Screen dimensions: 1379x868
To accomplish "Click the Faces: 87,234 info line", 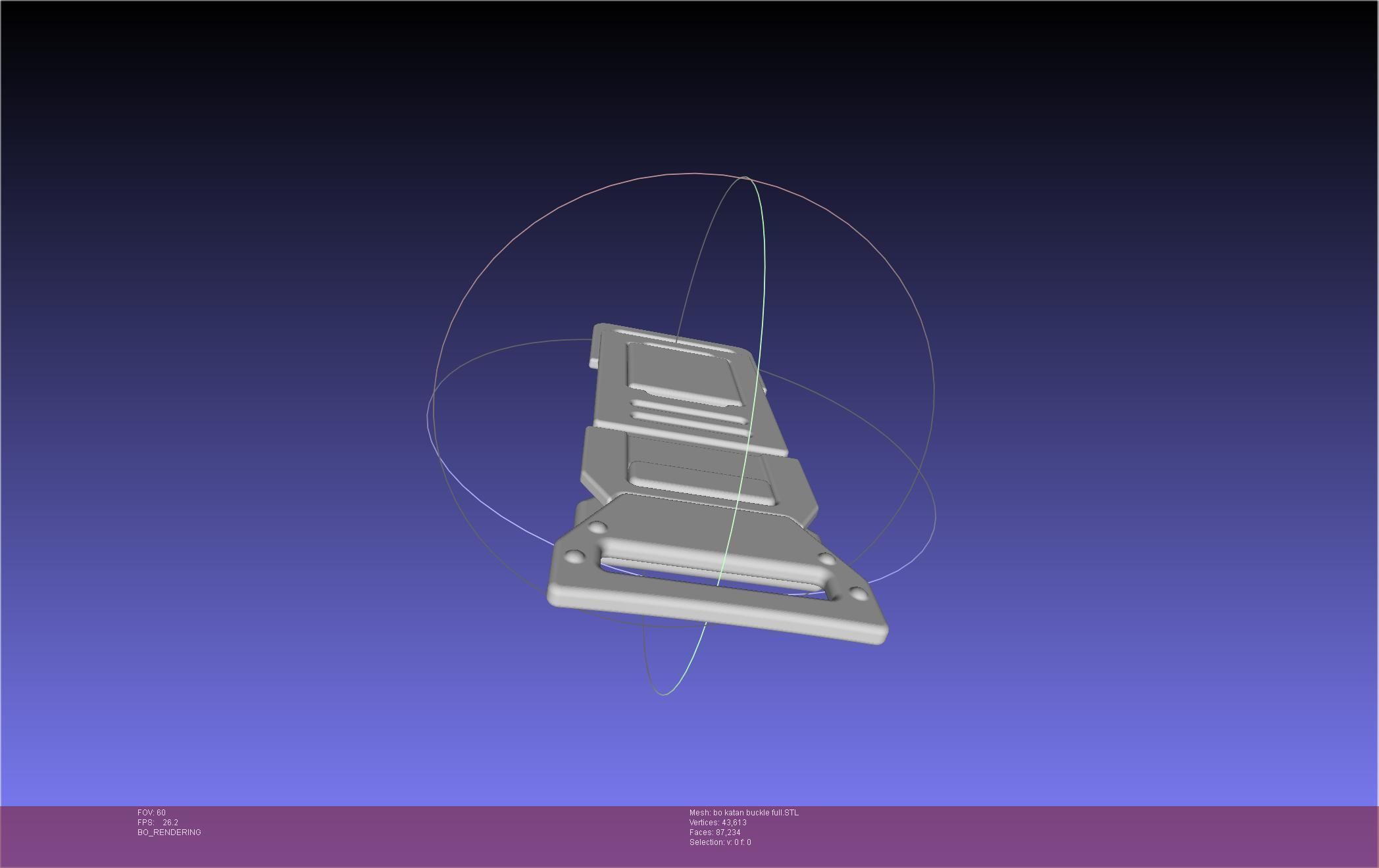I will click(x=715, y=832).
